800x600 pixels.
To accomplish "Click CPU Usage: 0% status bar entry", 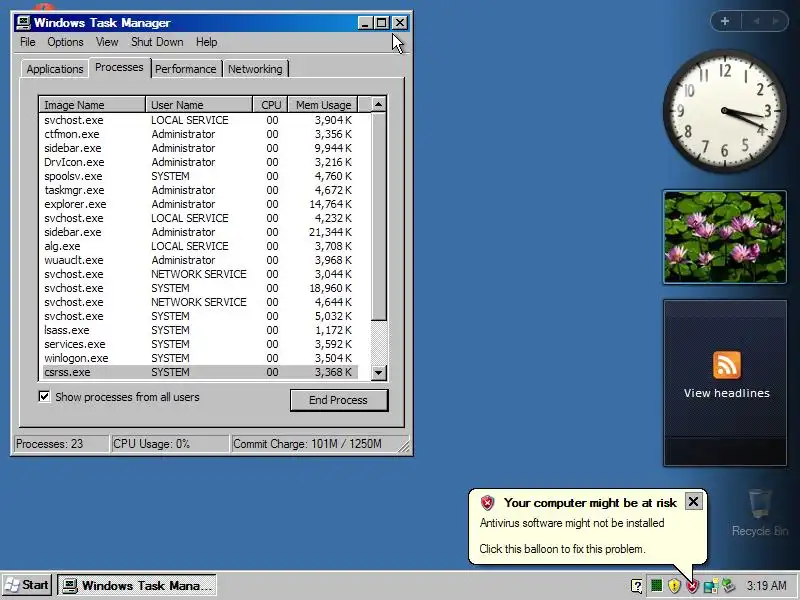I will (x=169, y=443).
